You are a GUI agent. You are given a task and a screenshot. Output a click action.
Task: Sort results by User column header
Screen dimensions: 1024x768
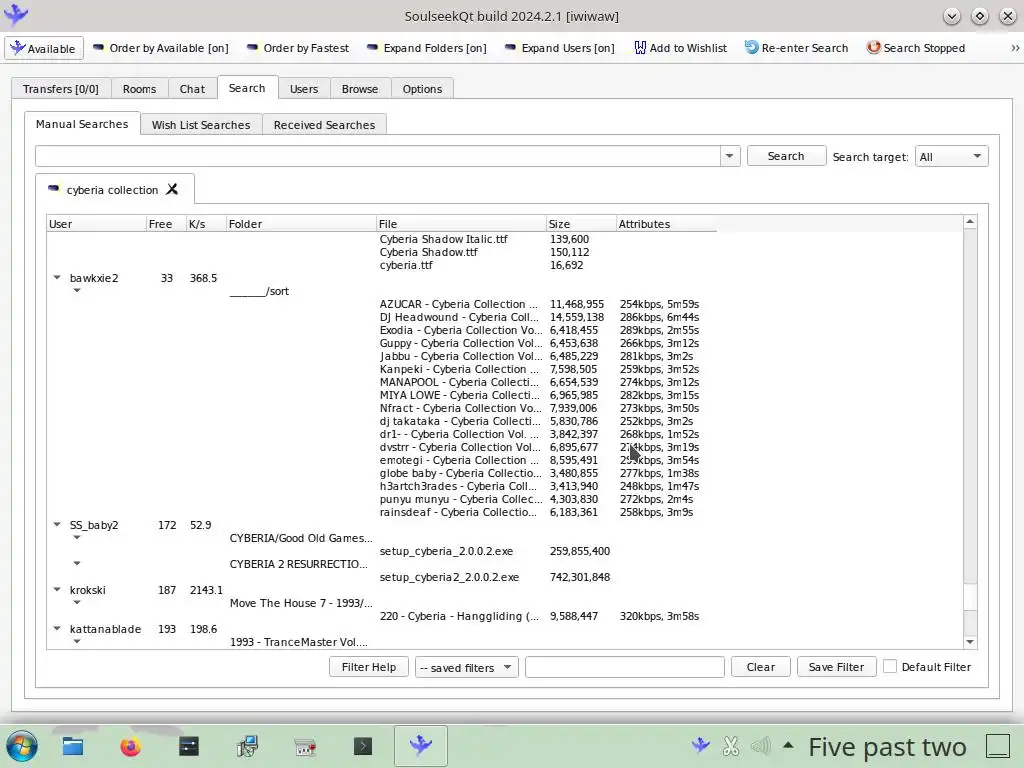96,224
